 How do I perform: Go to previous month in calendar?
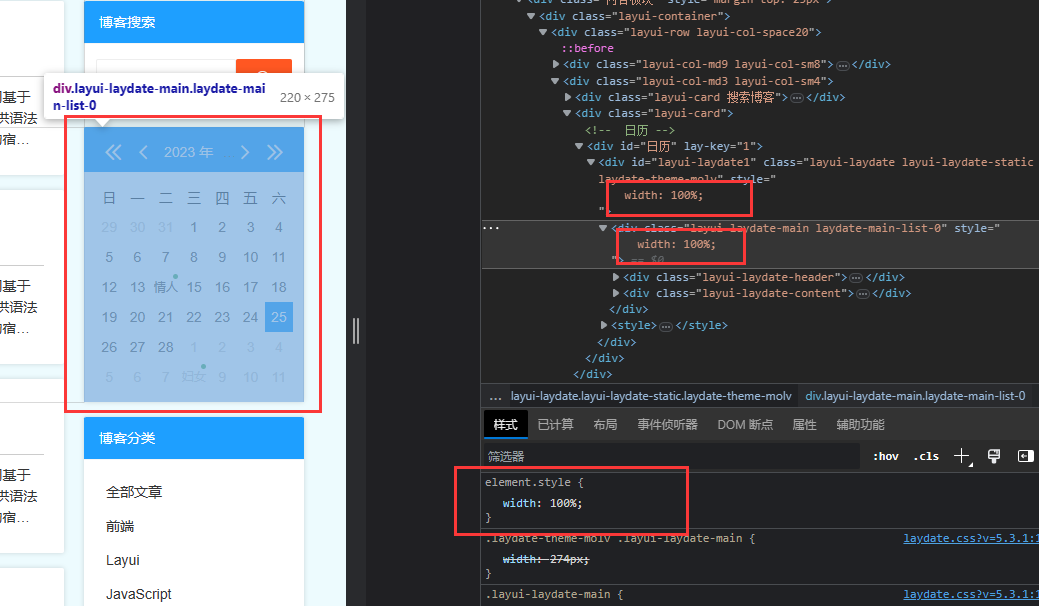click(x=143, y=152)
